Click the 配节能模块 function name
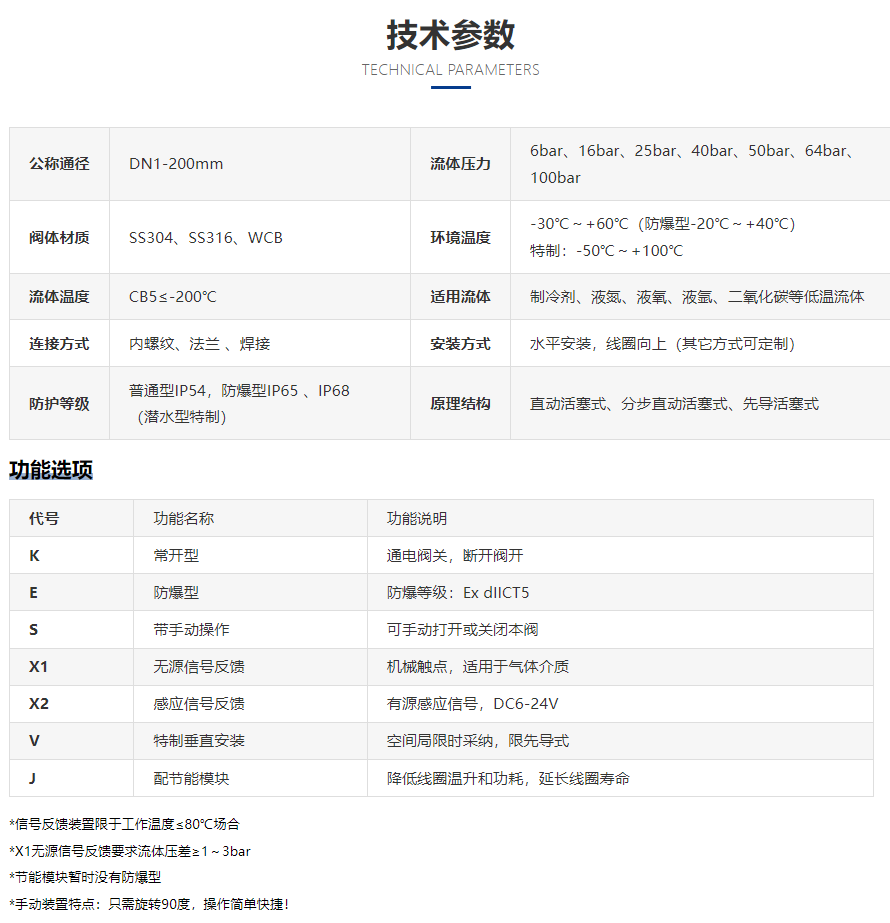The height and width of the screenshot is (923, 890). [191, 778]
